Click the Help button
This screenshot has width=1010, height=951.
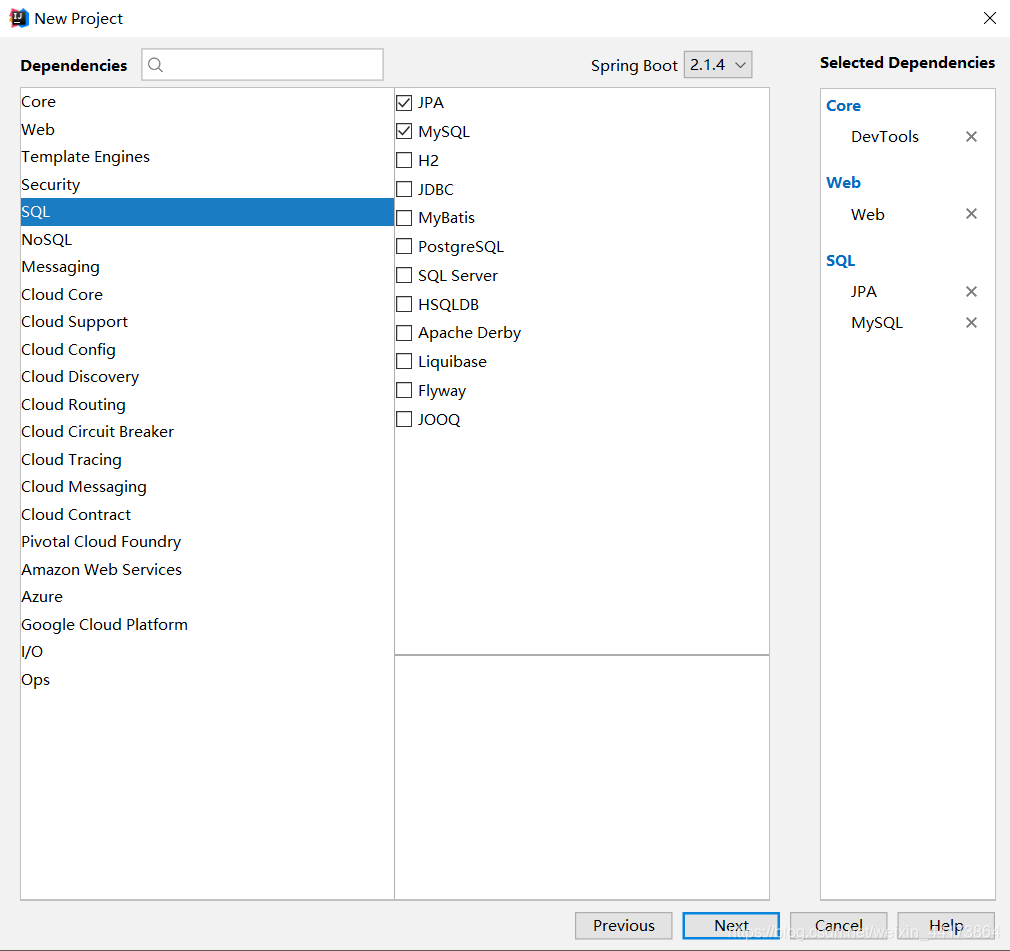(x=946, y=926)
